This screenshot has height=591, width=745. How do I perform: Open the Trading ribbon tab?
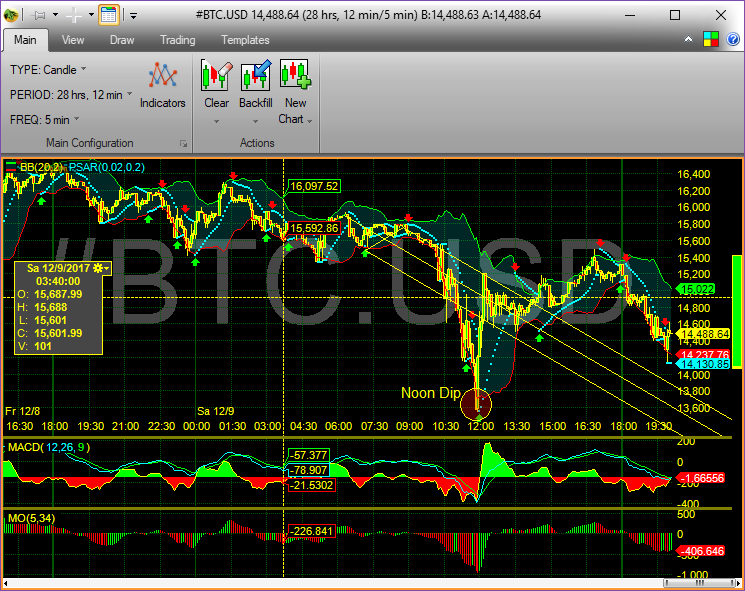point(177,40)
